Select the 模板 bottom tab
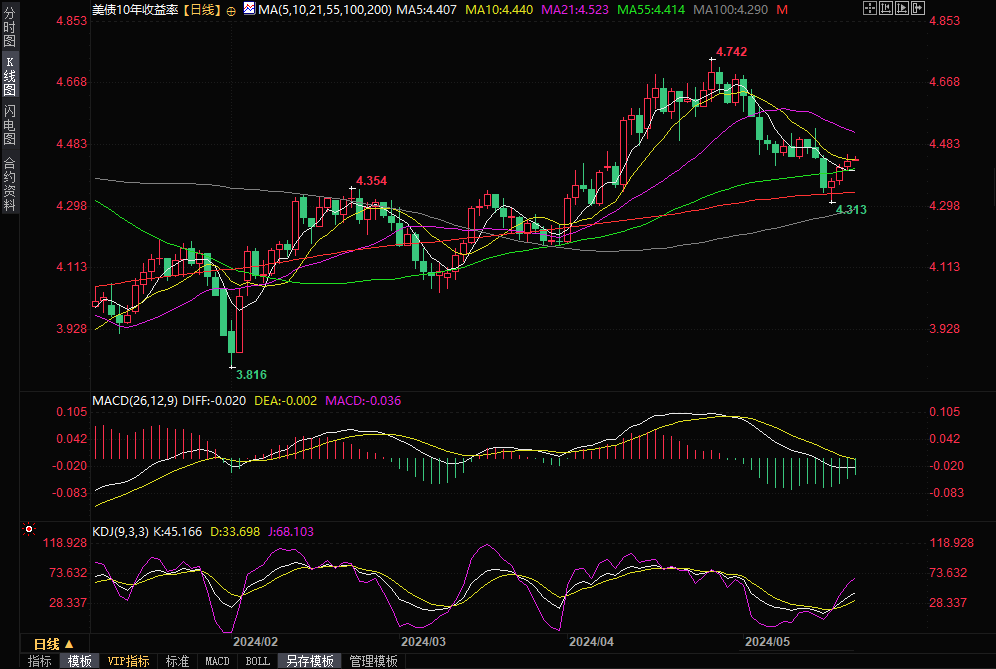Viewport: 996px width, 669px height. (80, 661)
